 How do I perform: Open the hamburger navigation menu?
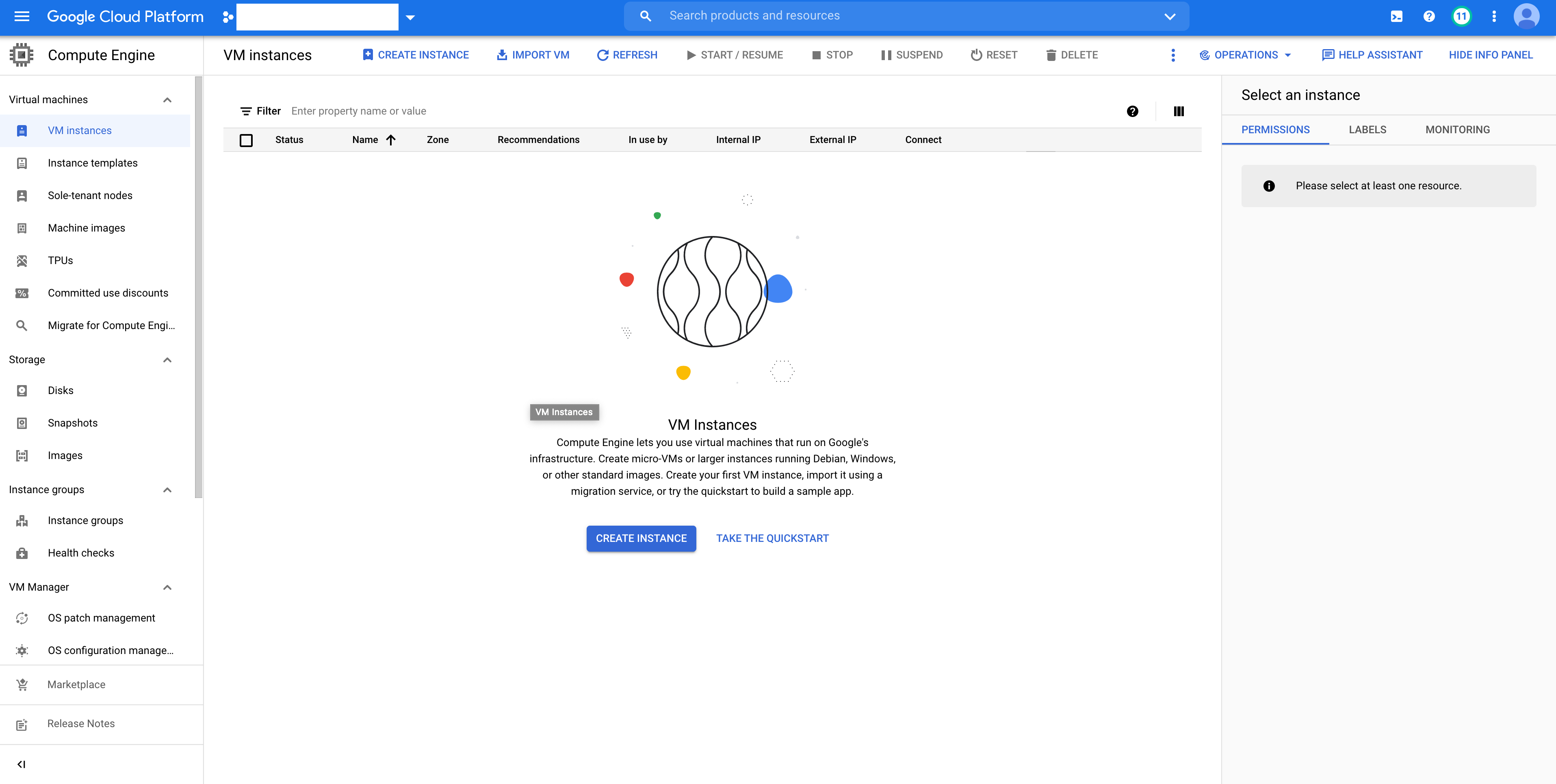22,16
